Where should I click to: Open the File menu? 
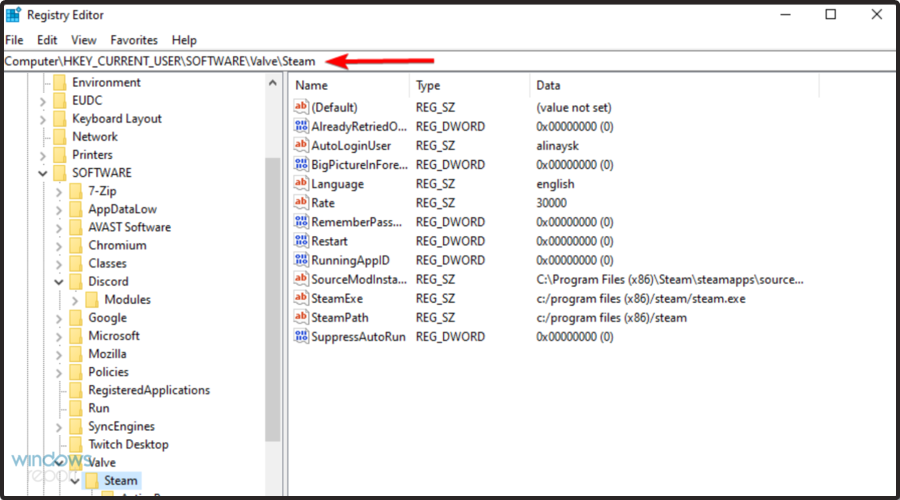click(14, 40)
